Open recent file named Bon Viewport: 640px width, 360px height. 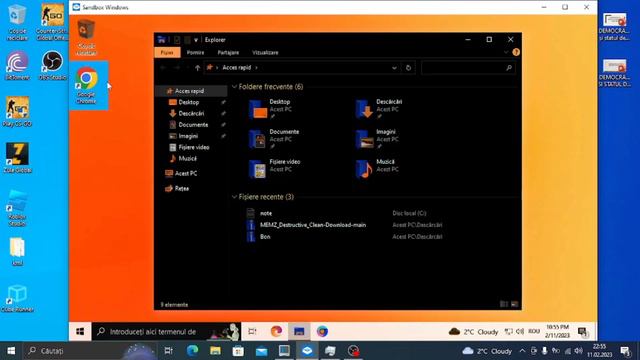(x=265, y=237)
